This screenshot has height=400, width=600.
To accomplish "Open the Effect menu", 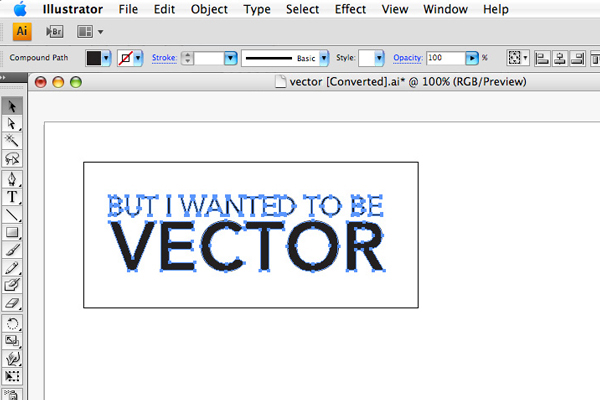I will pos(350,9).
